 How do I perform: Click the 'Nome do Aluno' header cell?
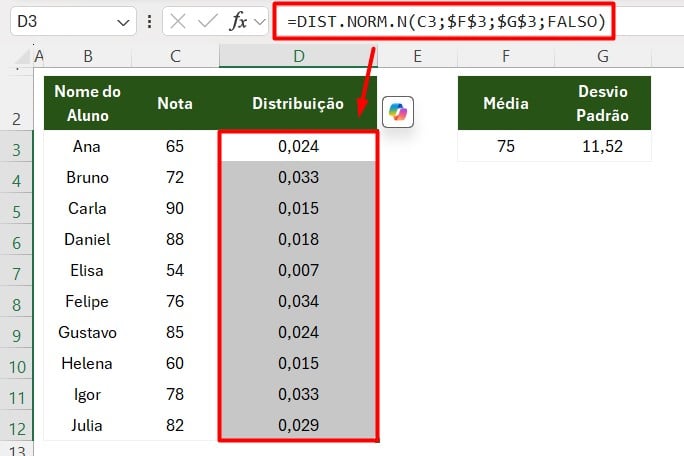(x=88, y=103)
